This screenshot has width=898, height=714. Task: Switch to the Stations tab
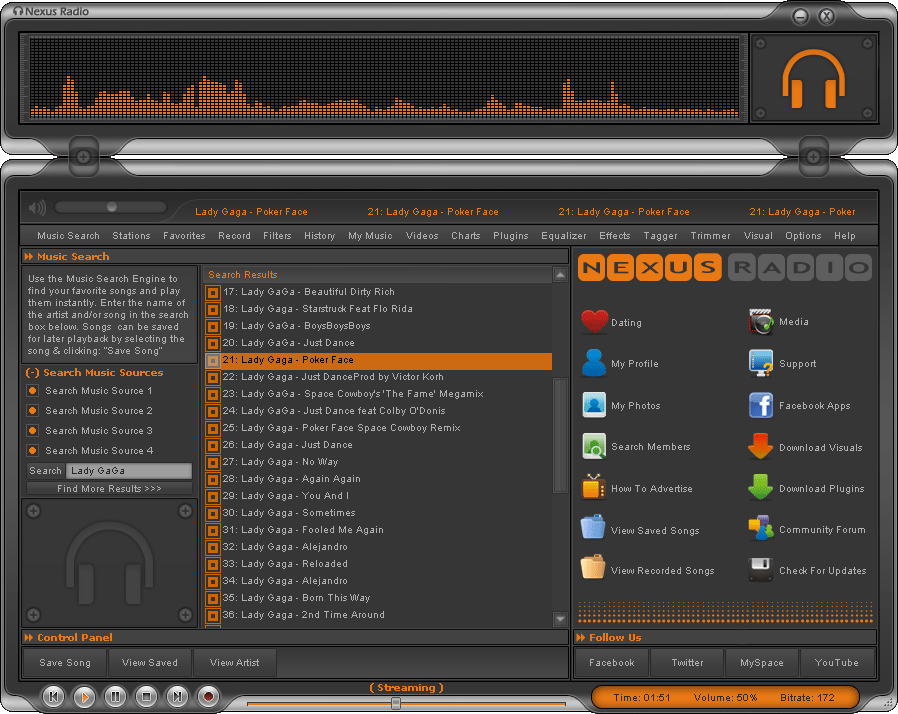tap(131, 236)
